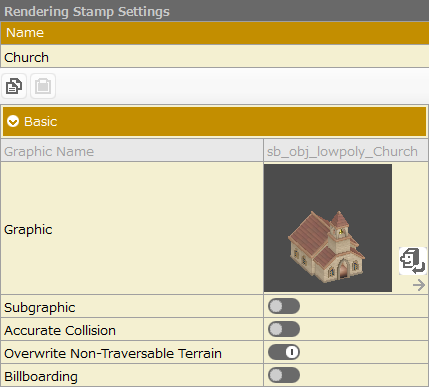
Task: Click the sb_obj_lowpoly_Church graphic name value
Action: pyautogui.click(x=342, y=152)
